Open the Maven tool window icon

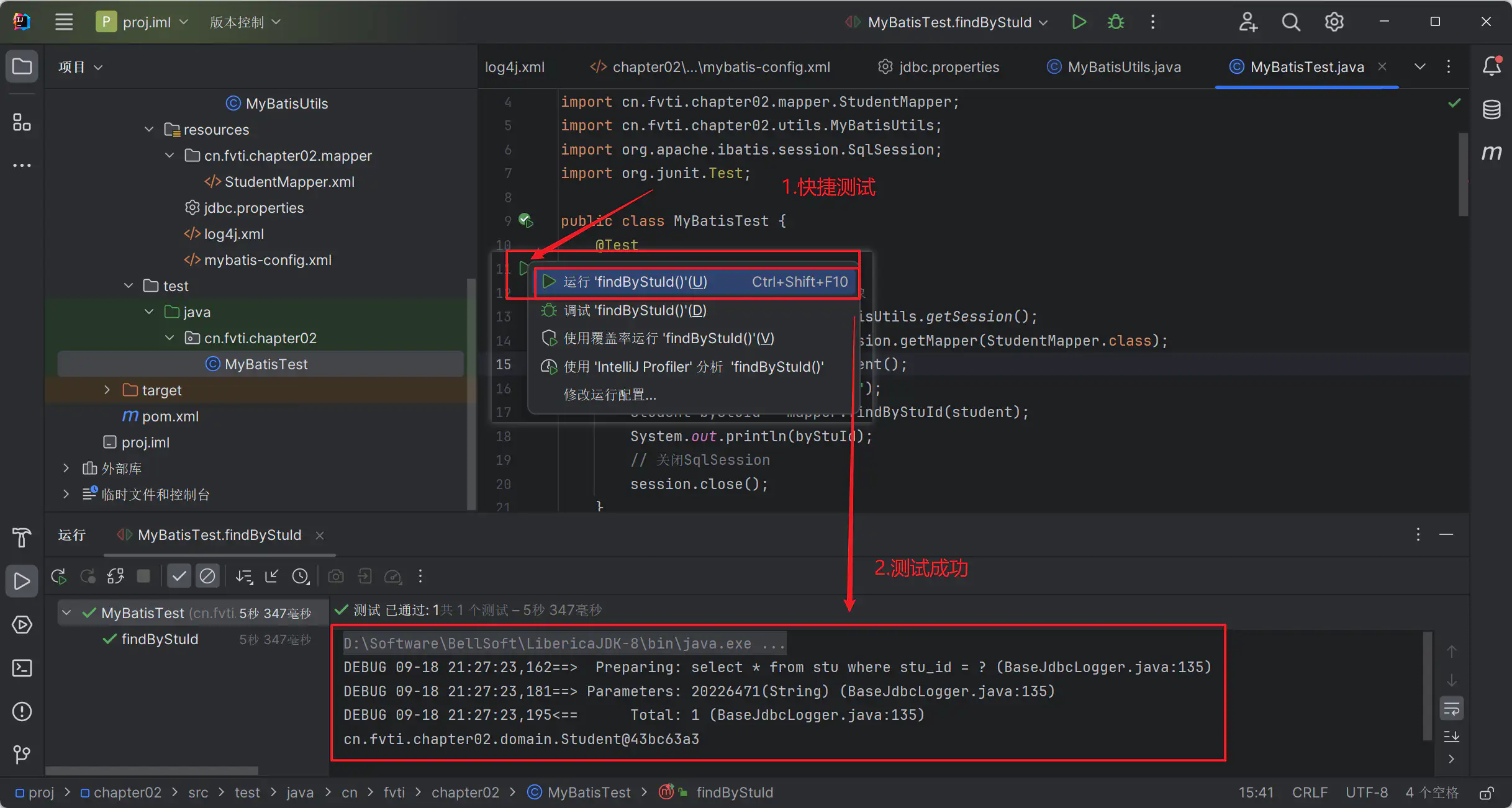click(x=1492, y=153)
